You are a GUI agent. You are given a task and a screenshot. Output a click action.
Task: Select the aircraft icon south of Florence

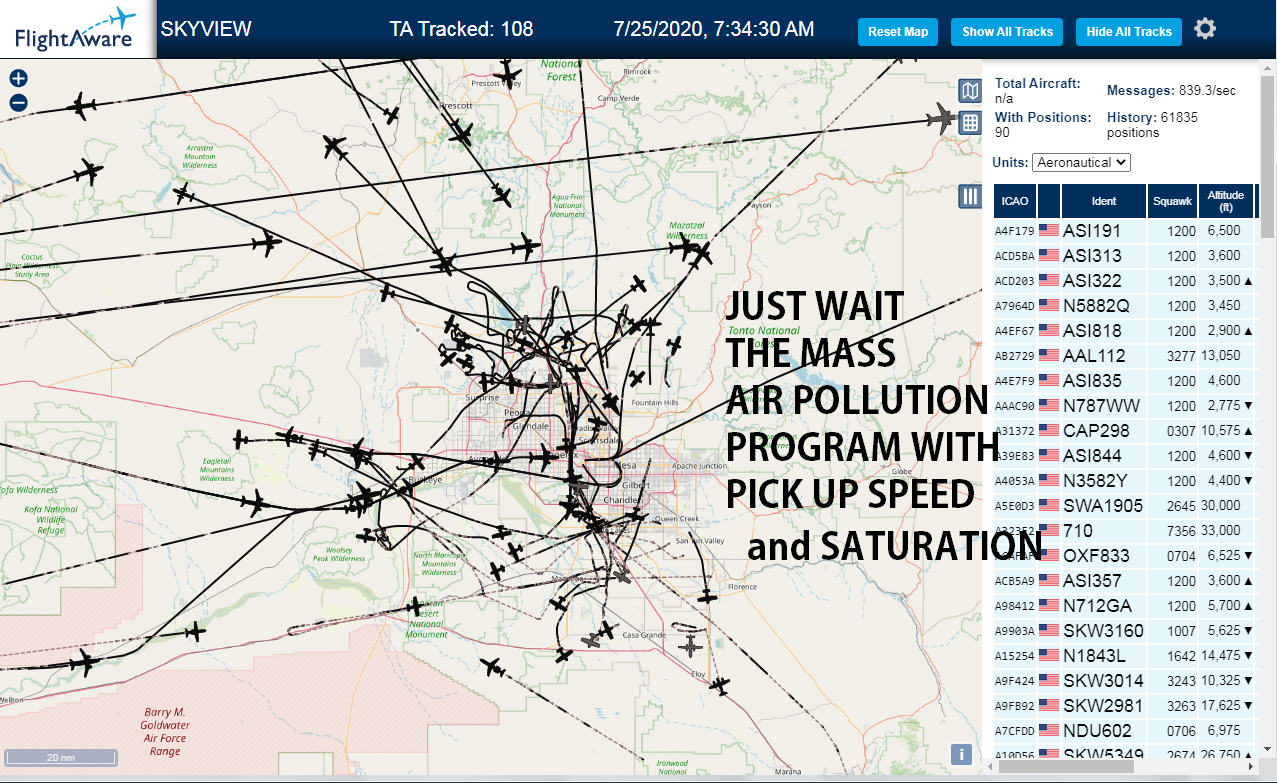[707, 597]
